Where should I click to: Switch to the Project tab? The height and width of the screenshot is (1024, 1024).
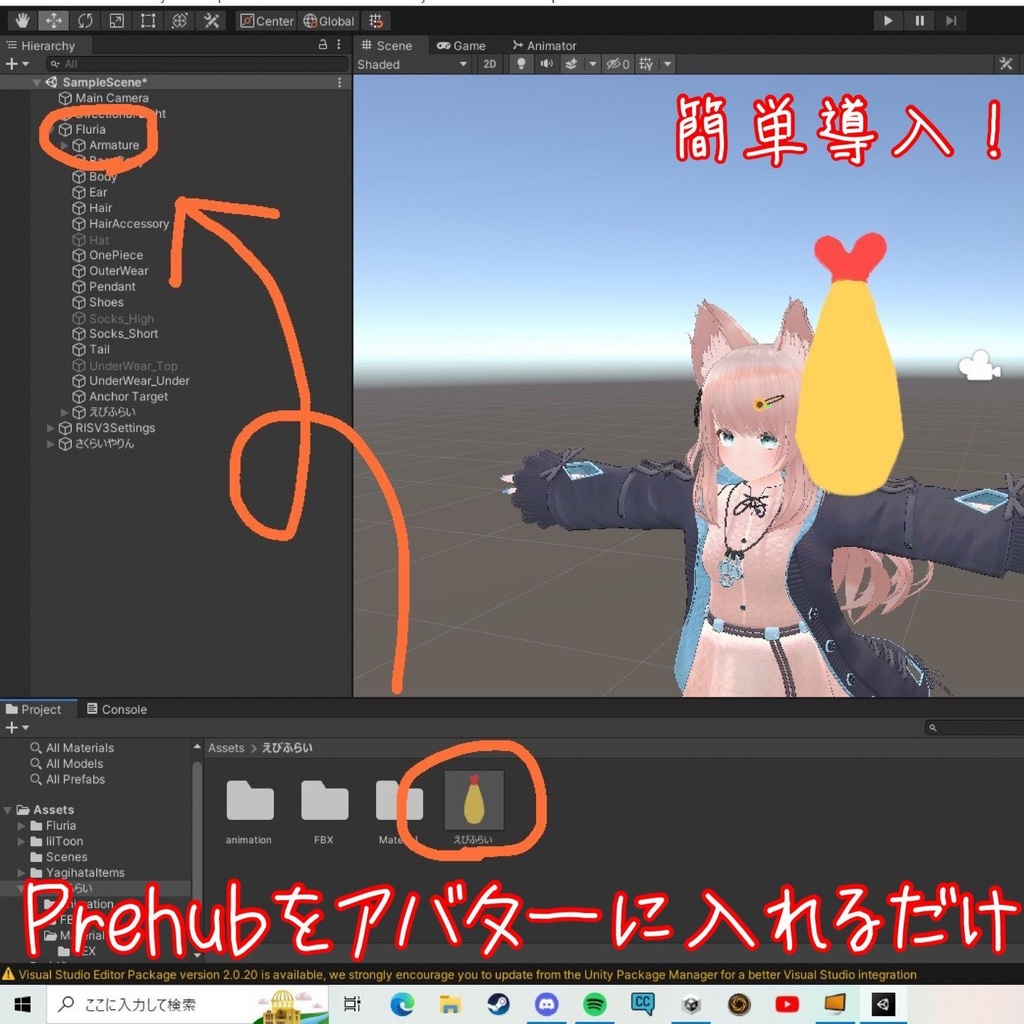pos(33,709)
